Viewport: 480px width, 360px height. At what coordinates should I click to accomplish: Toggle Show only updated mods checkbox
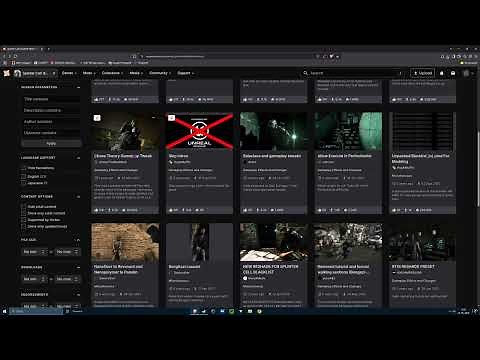(x=23, y=226)
